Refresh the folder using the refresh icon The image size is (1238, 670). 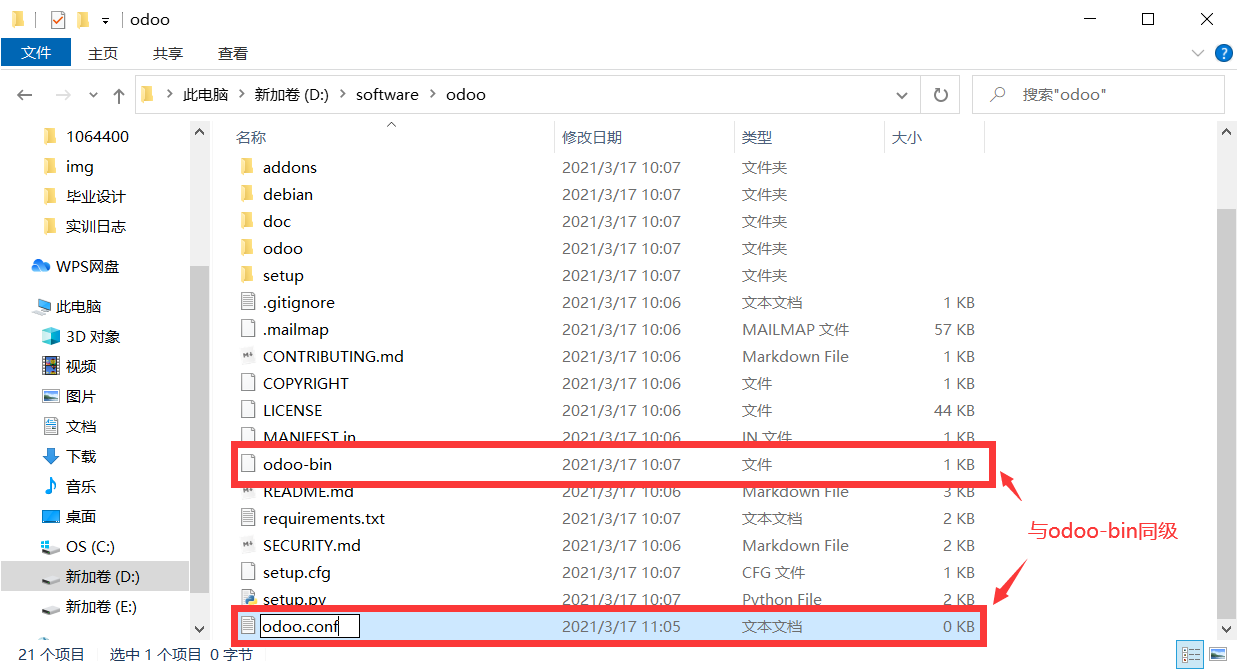pyautogui.click(x=940, y=93)
